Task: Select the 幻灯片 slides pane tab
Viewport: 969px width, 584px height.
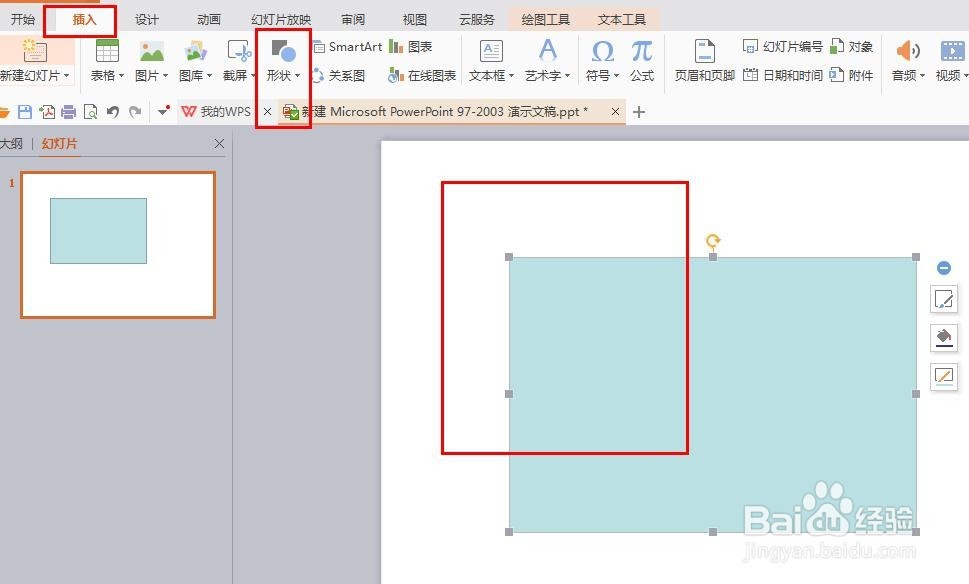Action: [x=59, y=143]
